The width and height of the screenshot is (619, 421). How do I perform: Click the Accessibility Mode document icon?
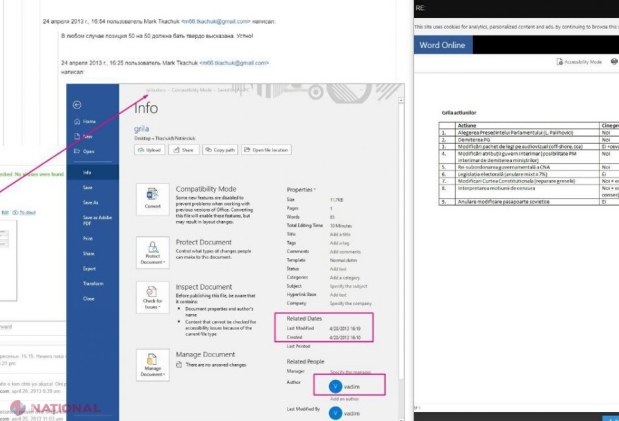(x=559, y=62)
